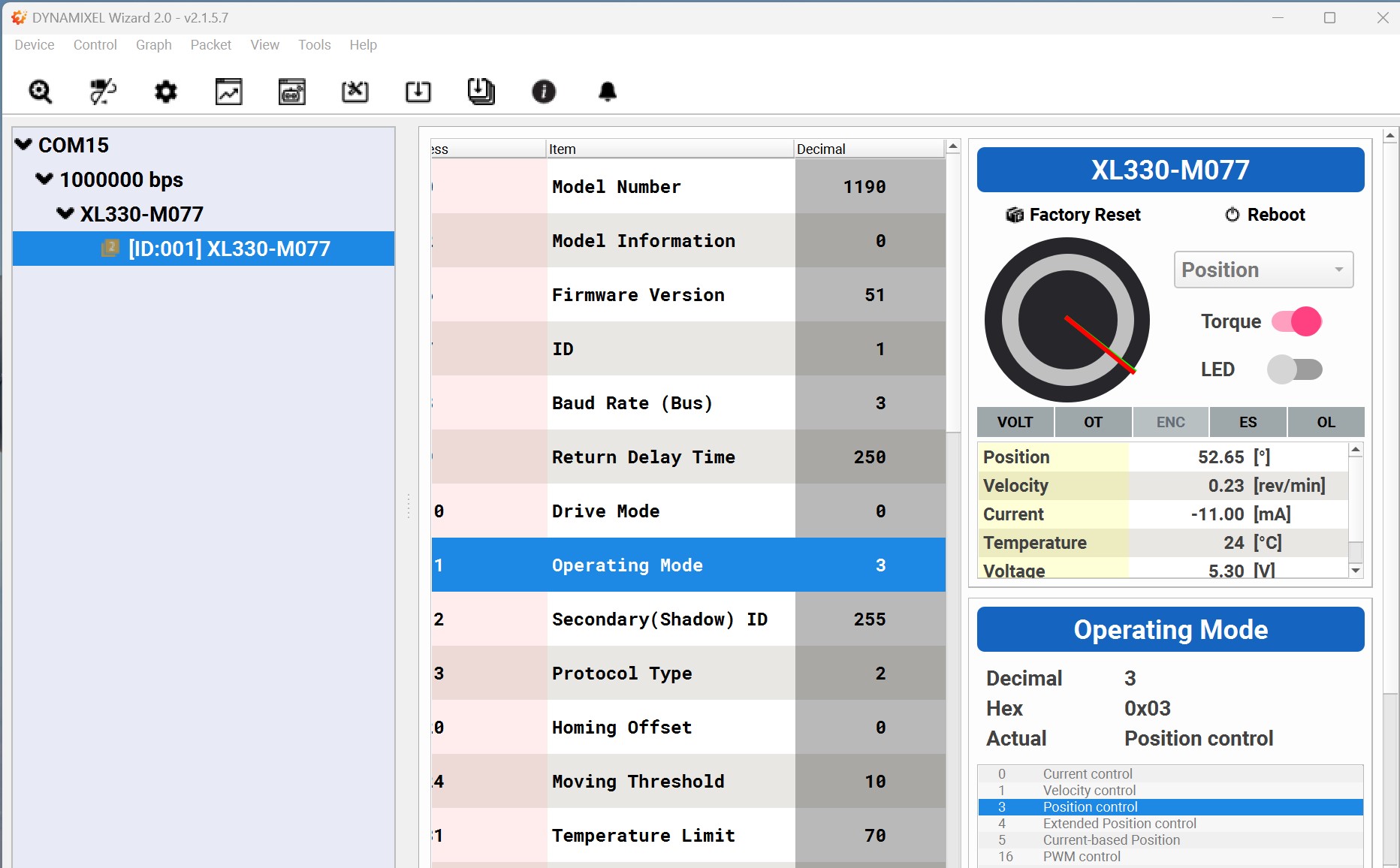The image size is (1400, 868).
Task: Click the Decimal column header
Action: click(869, 149)
